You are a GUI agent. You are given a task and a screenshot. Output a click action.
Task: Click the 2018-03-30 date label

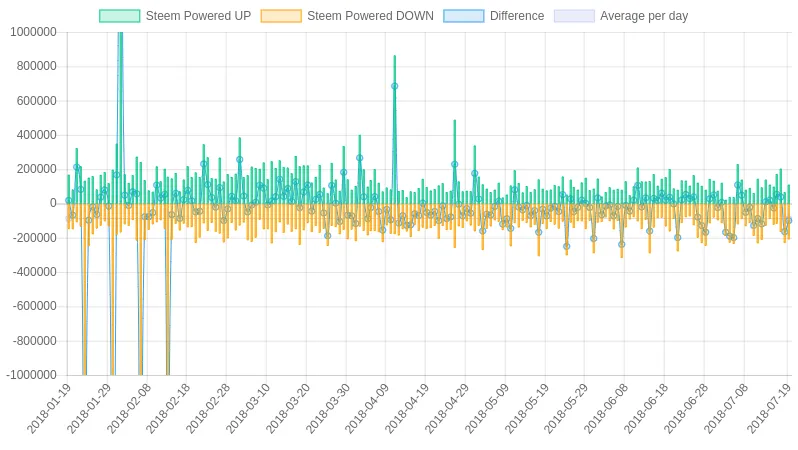point(327,408)
